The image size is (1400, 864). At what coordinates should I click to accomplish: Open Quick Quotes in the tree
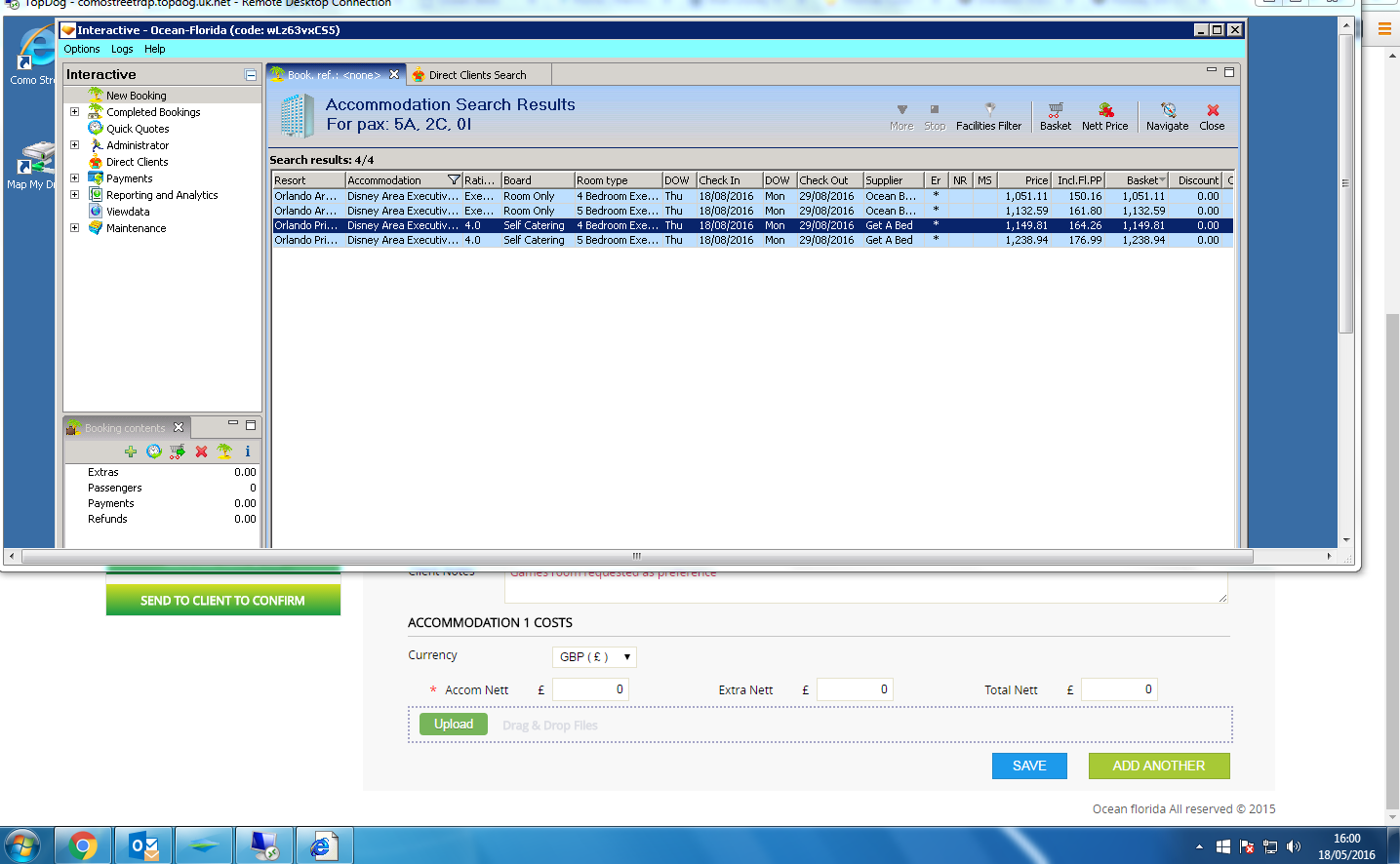click(138, 129)
